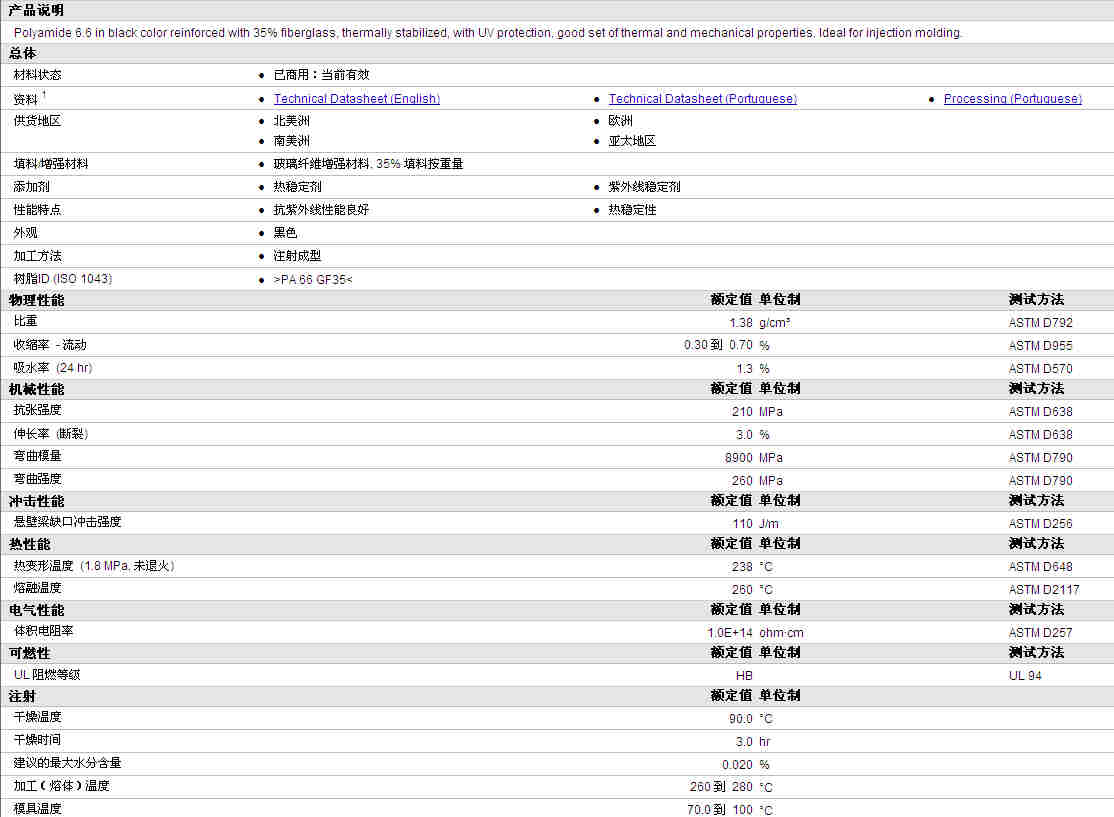Click the 亚太地区 region entry

pos(632,141)
